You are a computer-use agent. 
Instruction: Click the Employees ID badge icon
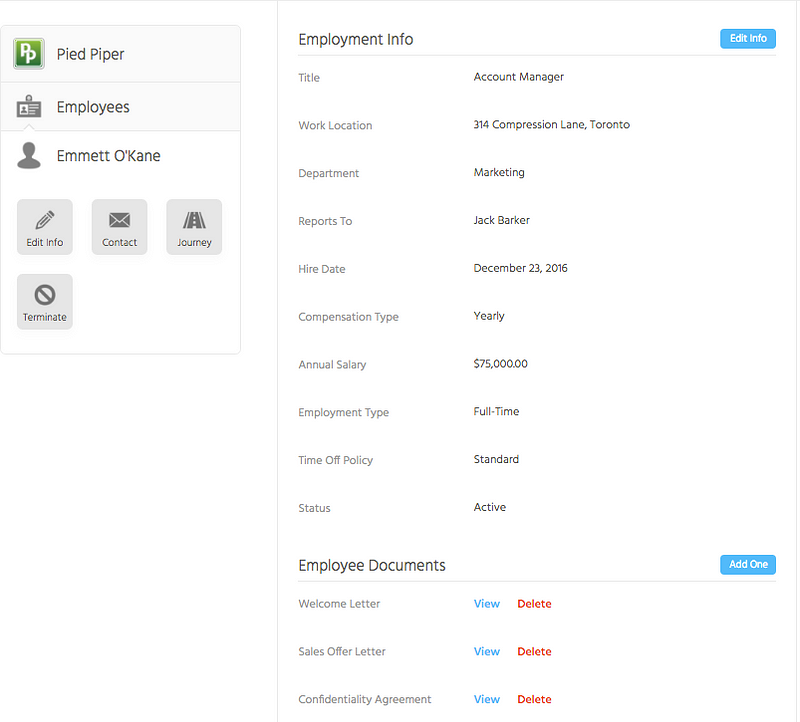tap(29, 107)
